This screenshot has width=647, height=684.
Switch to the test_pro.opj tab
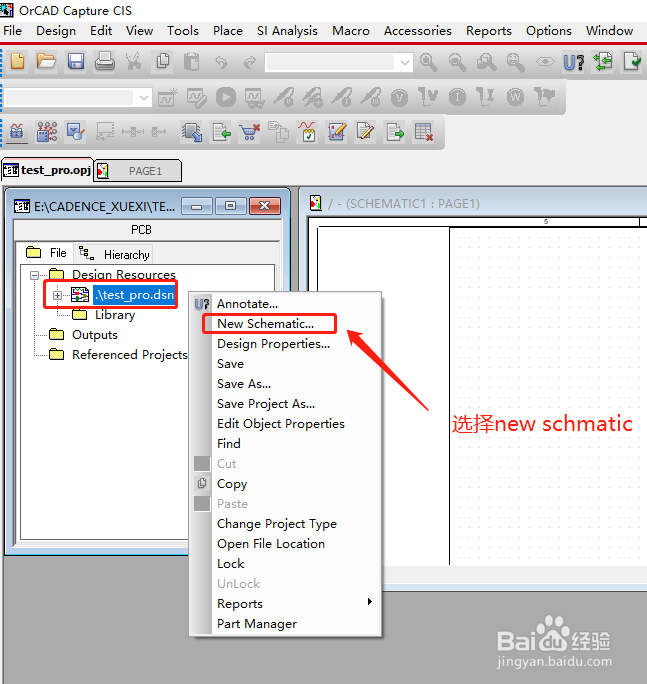point(48,170)
